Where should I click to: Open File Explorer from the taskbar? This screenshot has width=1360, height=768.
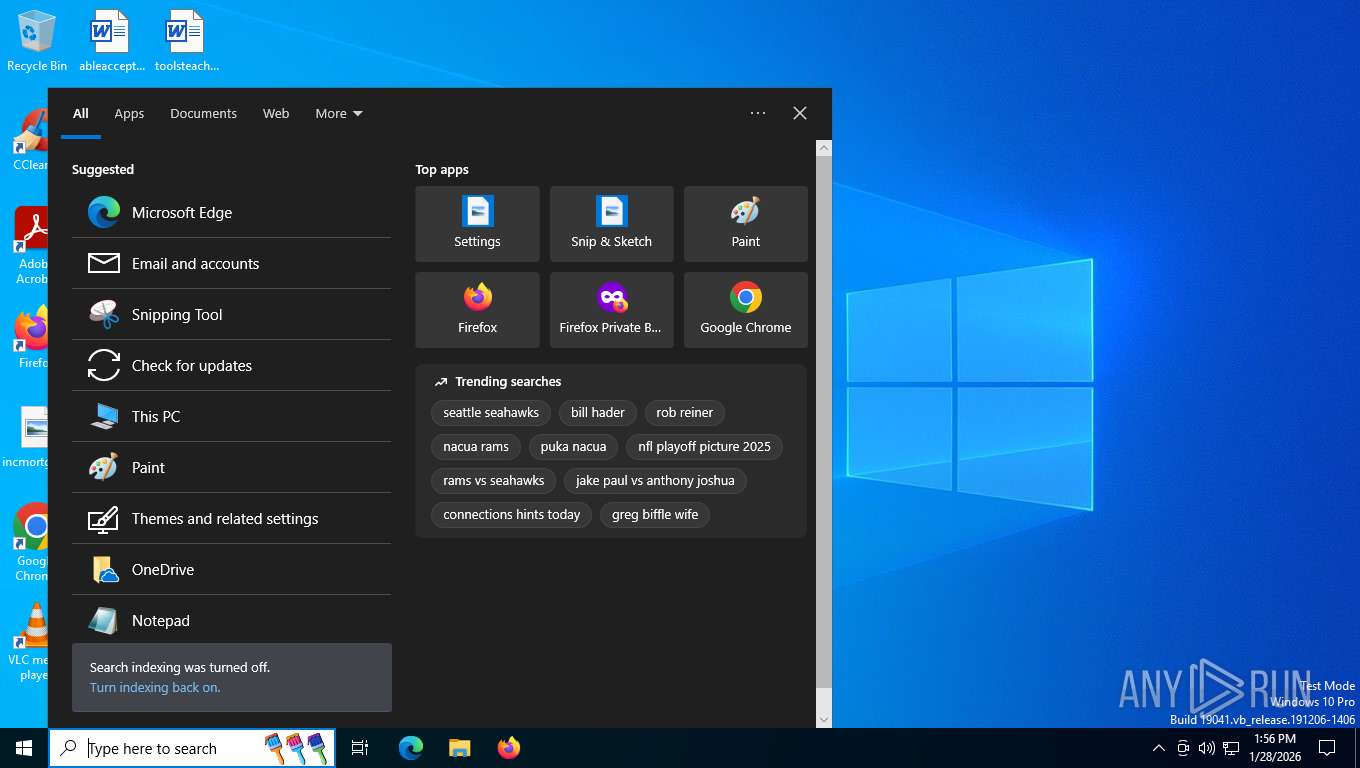tap(460, 748)
